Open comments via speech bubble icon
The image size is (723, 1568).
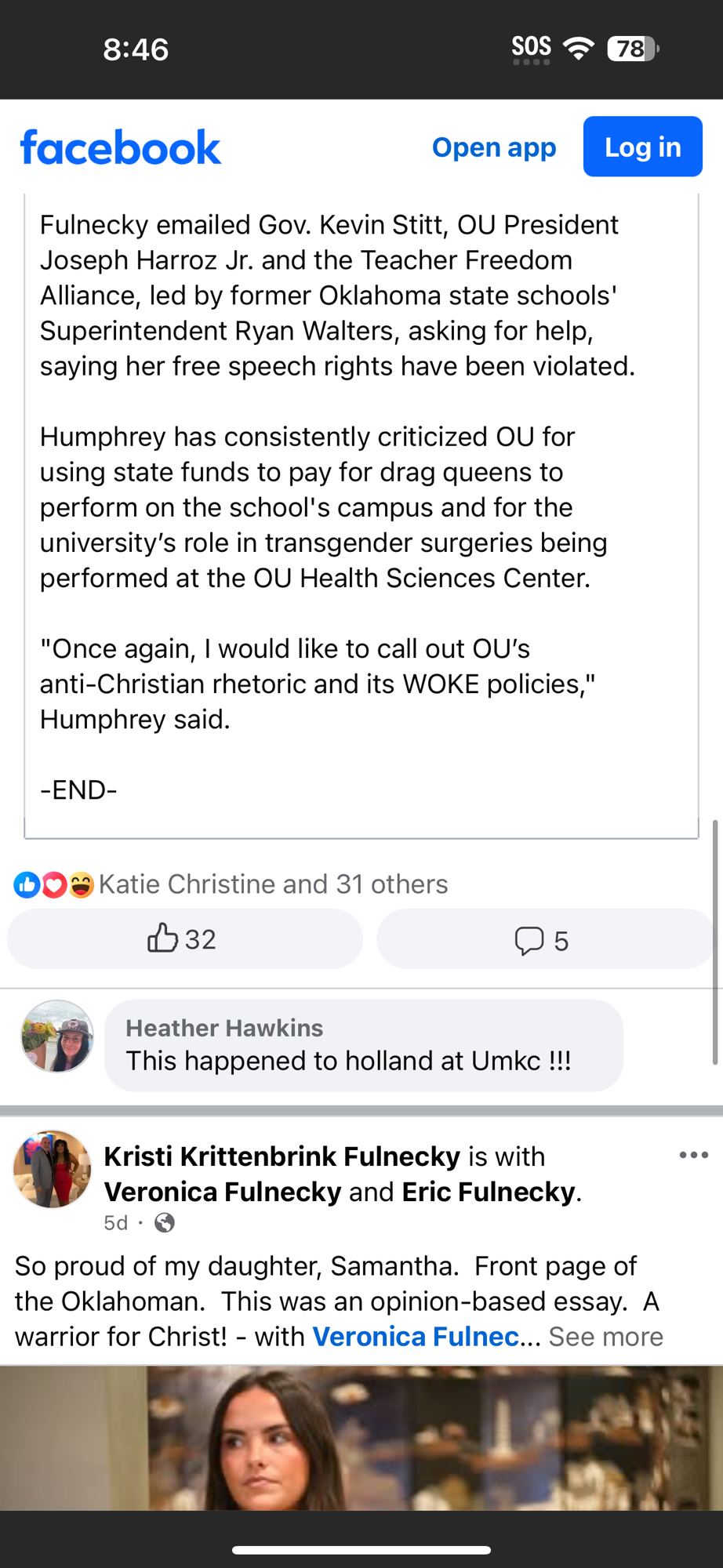pyautogui.click(x=529, y=940)
